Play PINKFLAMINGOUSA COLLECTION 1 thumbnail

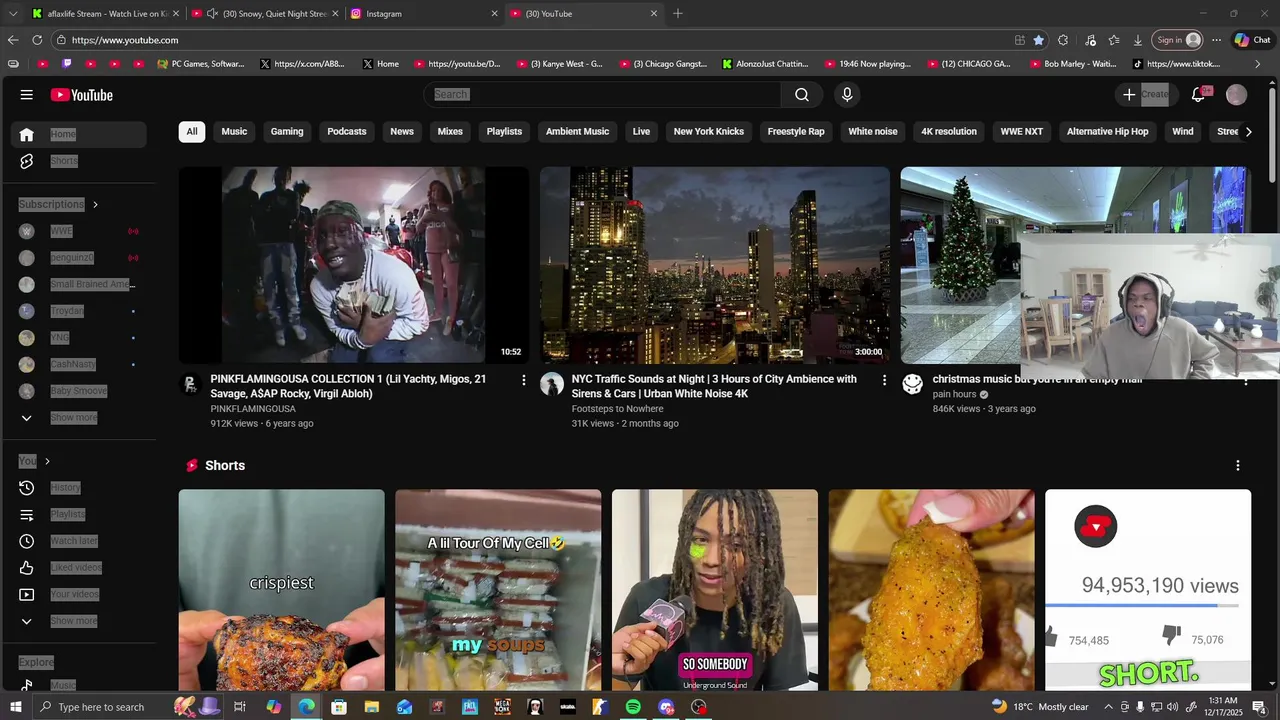[354, 265]
